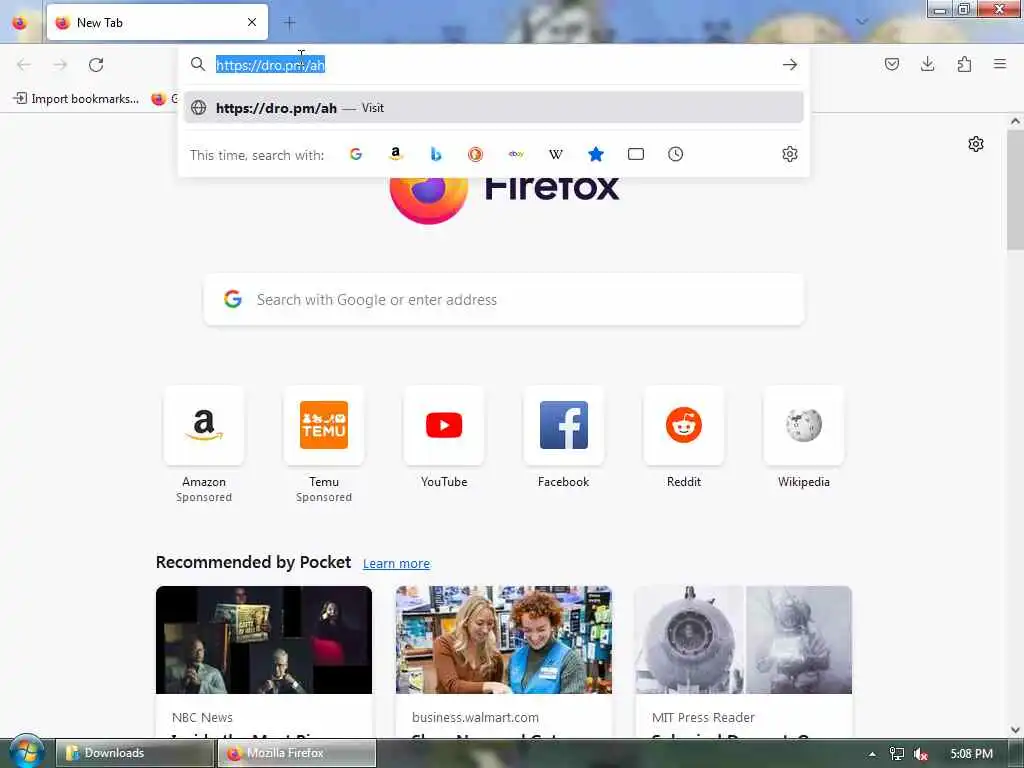The height and width of the screenshot is (768, 1024).
Task: Open the taskbar clock 5:08 PM
Action: [x=971, y=754]
